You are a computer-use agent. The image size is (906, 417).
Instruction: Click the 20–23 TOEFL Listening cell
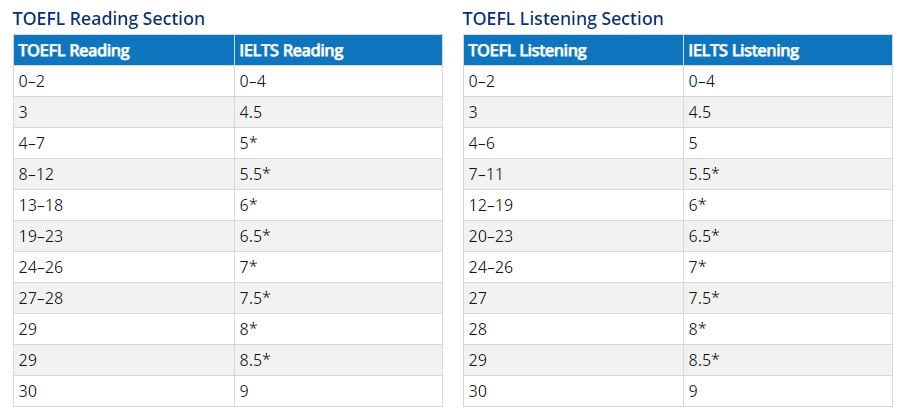pos(573,236)
